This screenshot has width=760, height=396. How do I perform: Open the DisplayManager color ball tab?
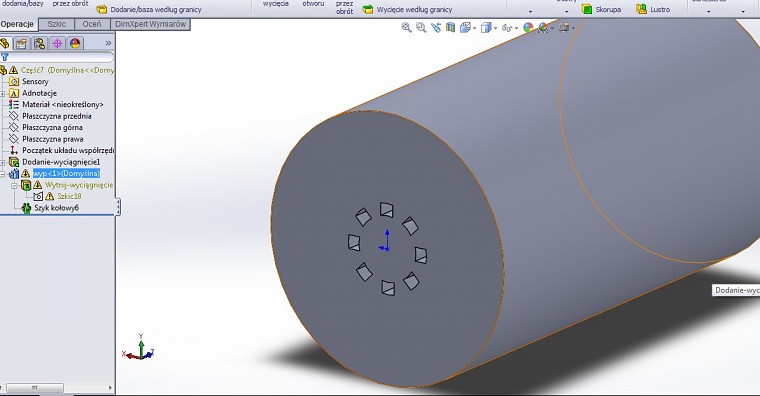(x=75, y=44)
